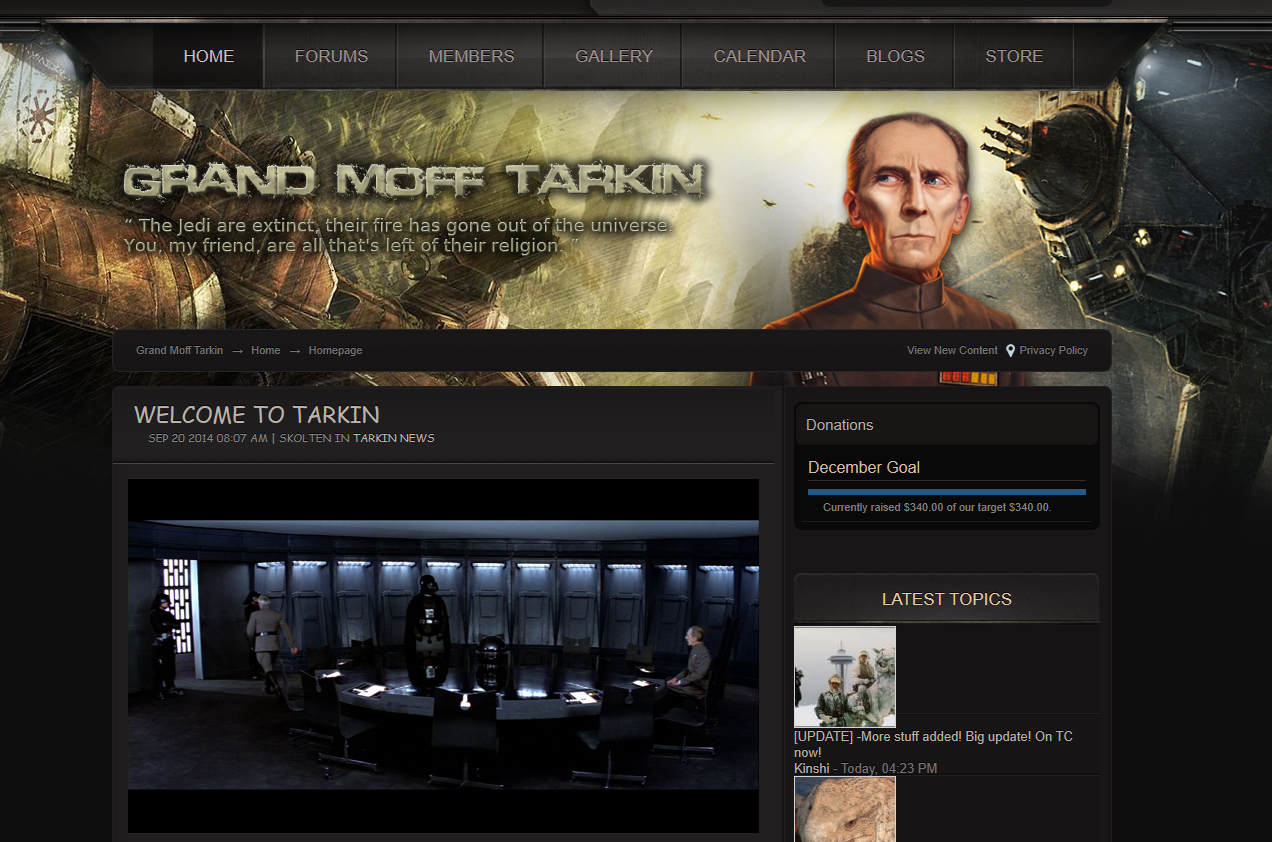This screenshot has width=1272, height=842.
Task: Click the pin icon beside Privacy Policy
Action: pos(1010,351)
